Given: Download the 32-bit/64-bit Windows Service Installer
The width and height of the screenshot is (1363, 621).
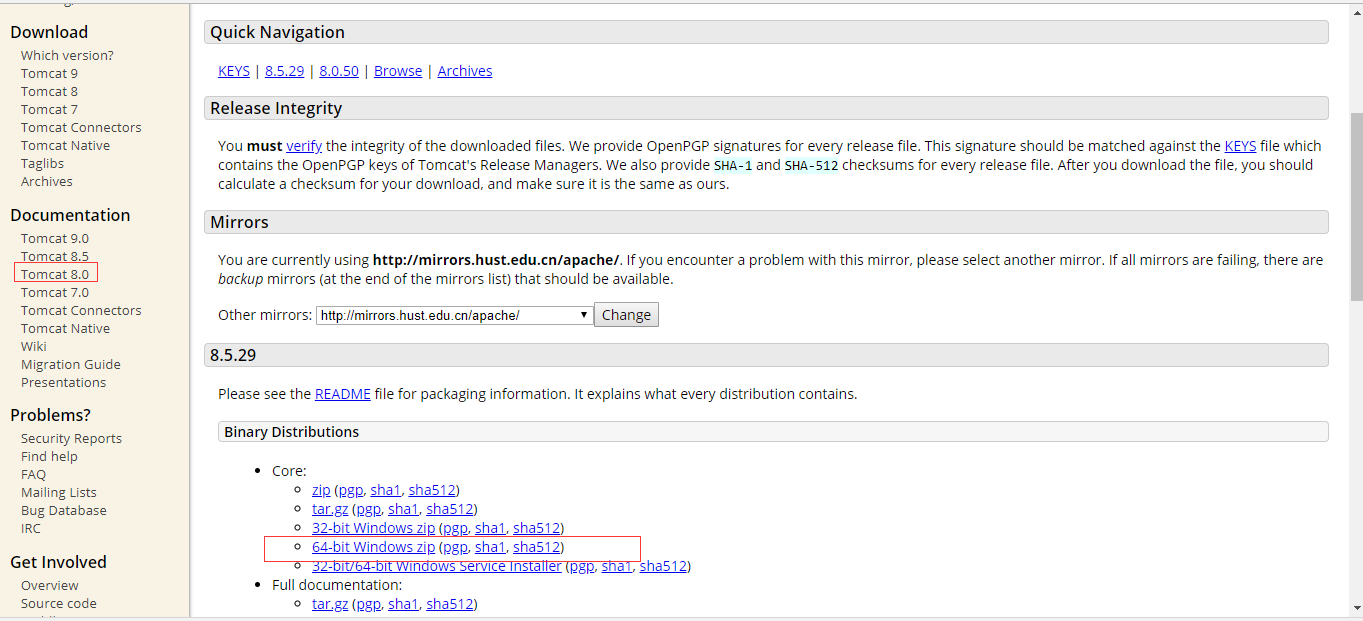Looking at the screenshot, I should (437, 566).
